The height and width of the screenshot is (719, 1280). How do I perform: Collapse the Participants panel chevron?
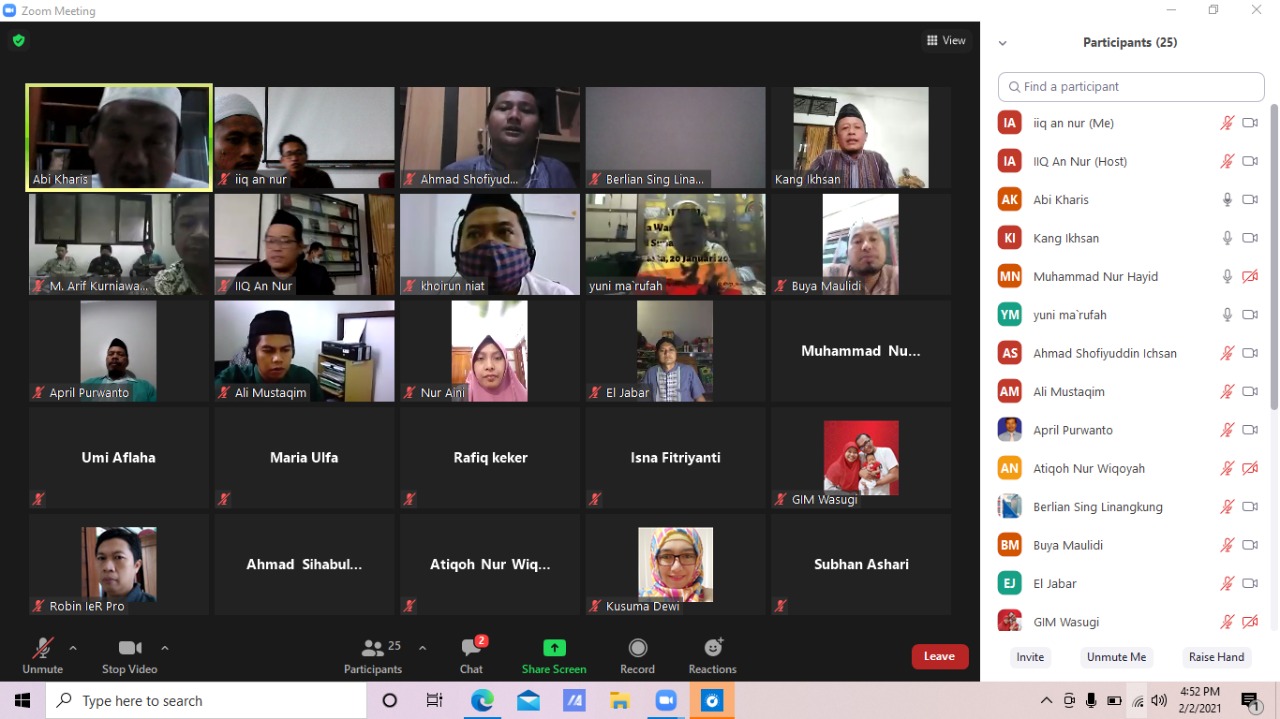1003,43
